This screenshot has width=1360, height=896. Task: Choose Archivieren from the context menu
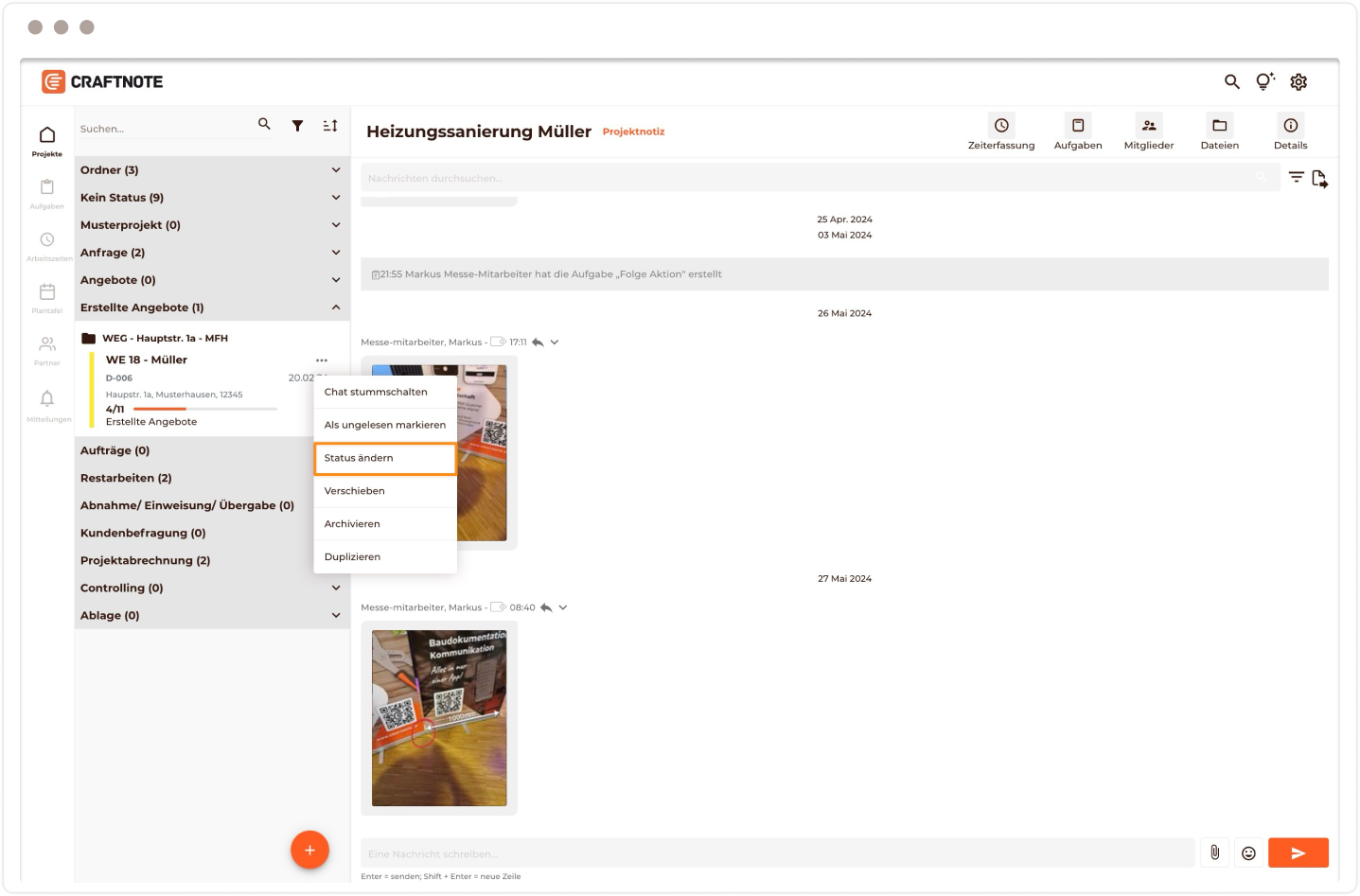coord(384,524)
